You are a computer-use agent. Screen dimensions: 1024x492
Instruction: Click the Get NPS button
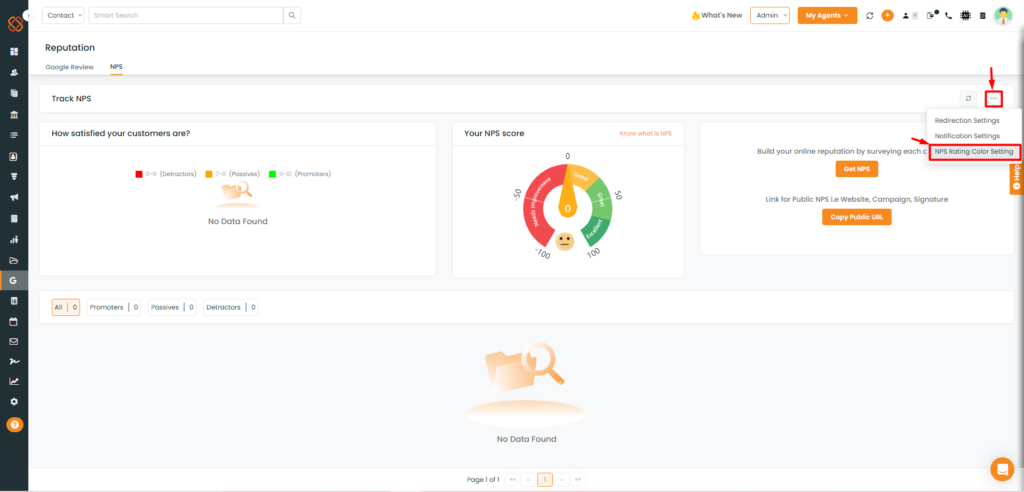coord(856,169)
